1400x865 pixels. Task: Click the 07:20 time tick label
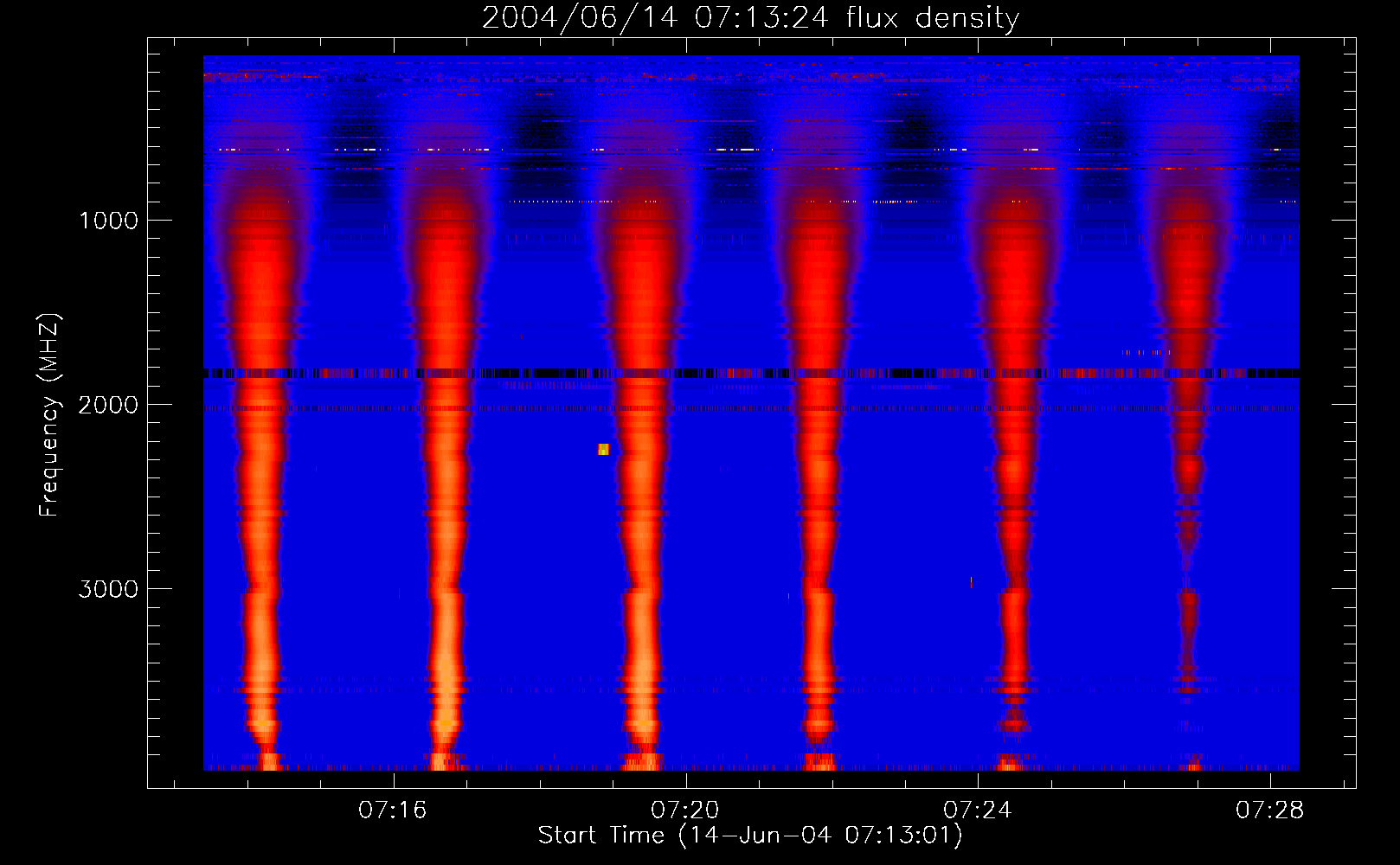pyautogui.click(x=685, y=811)
